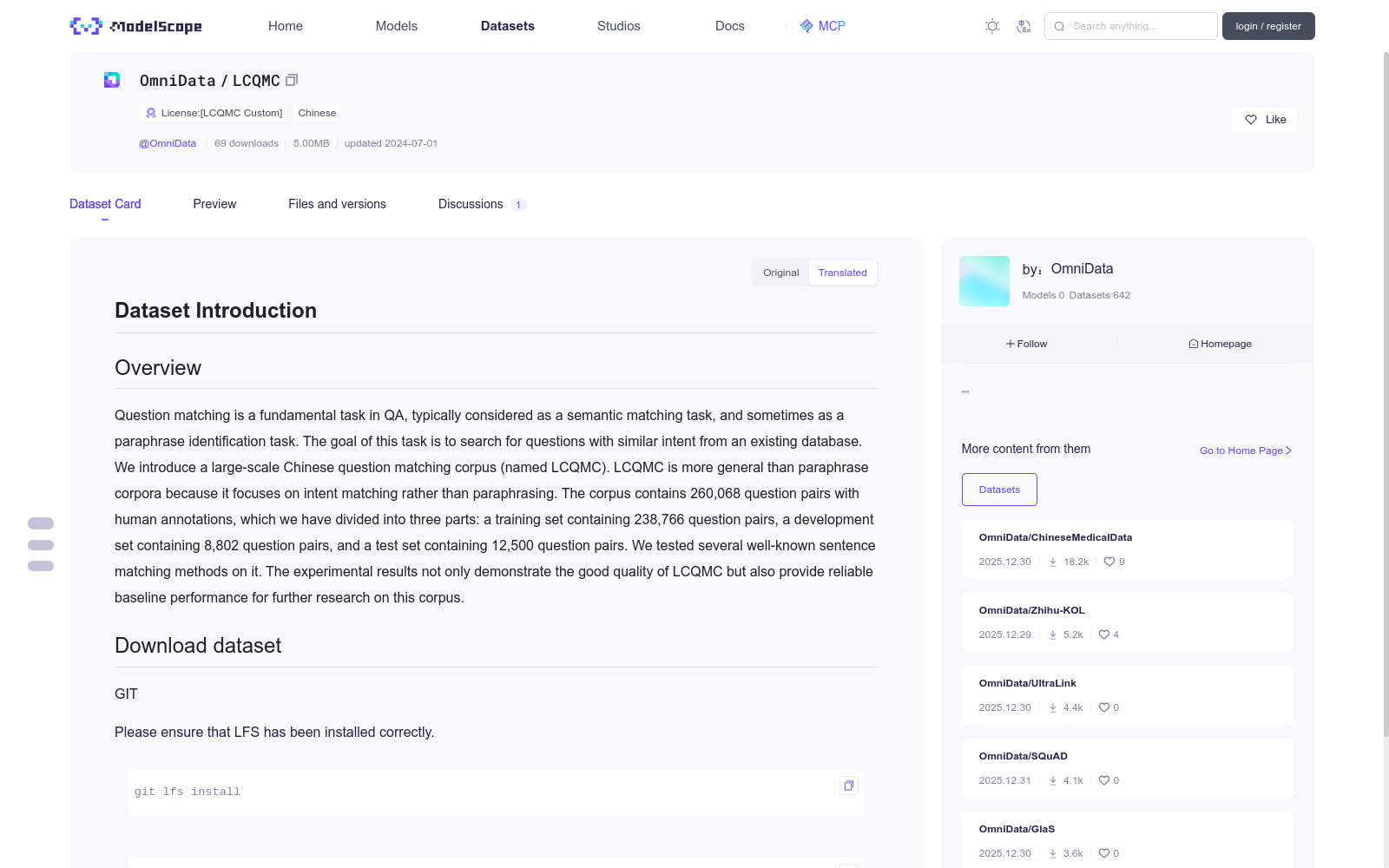
Task: Click the heart icon on SQuAD card
Action: [x=1104, y=780]
